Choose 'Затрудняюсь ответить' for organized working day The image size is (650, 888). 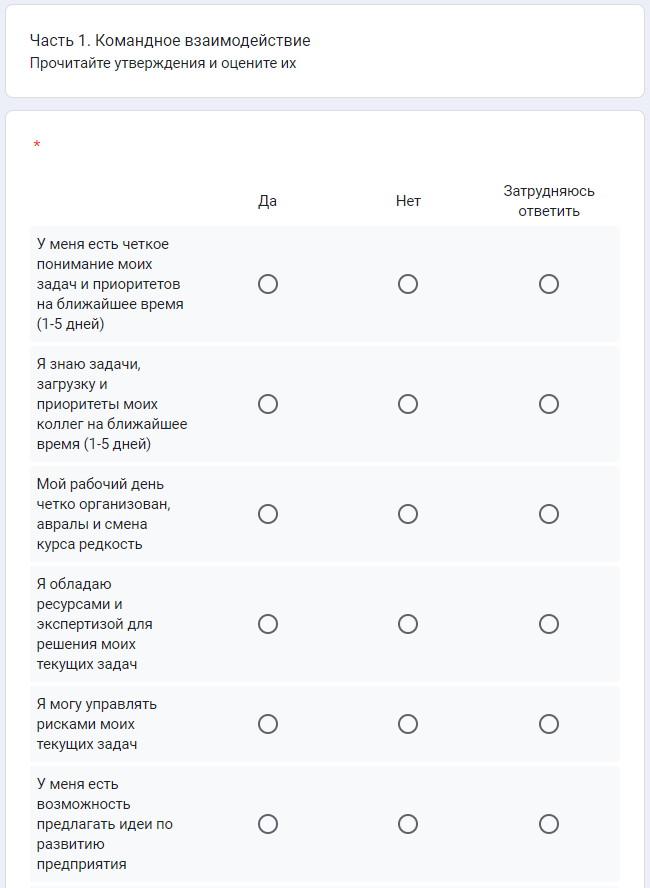[548, 514]
